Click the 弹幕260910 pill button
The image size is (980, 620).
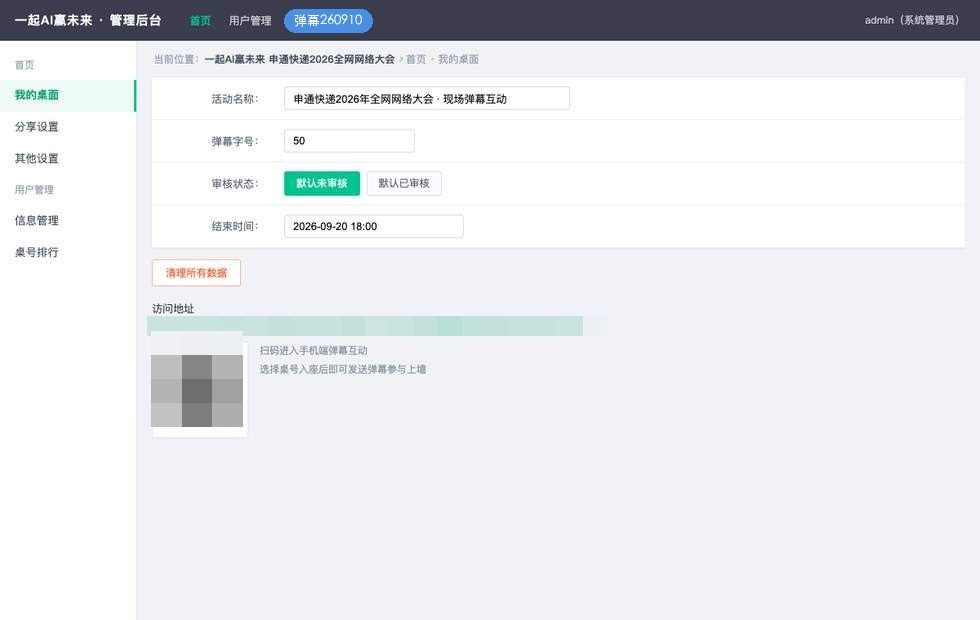click(x=328, y=21)
